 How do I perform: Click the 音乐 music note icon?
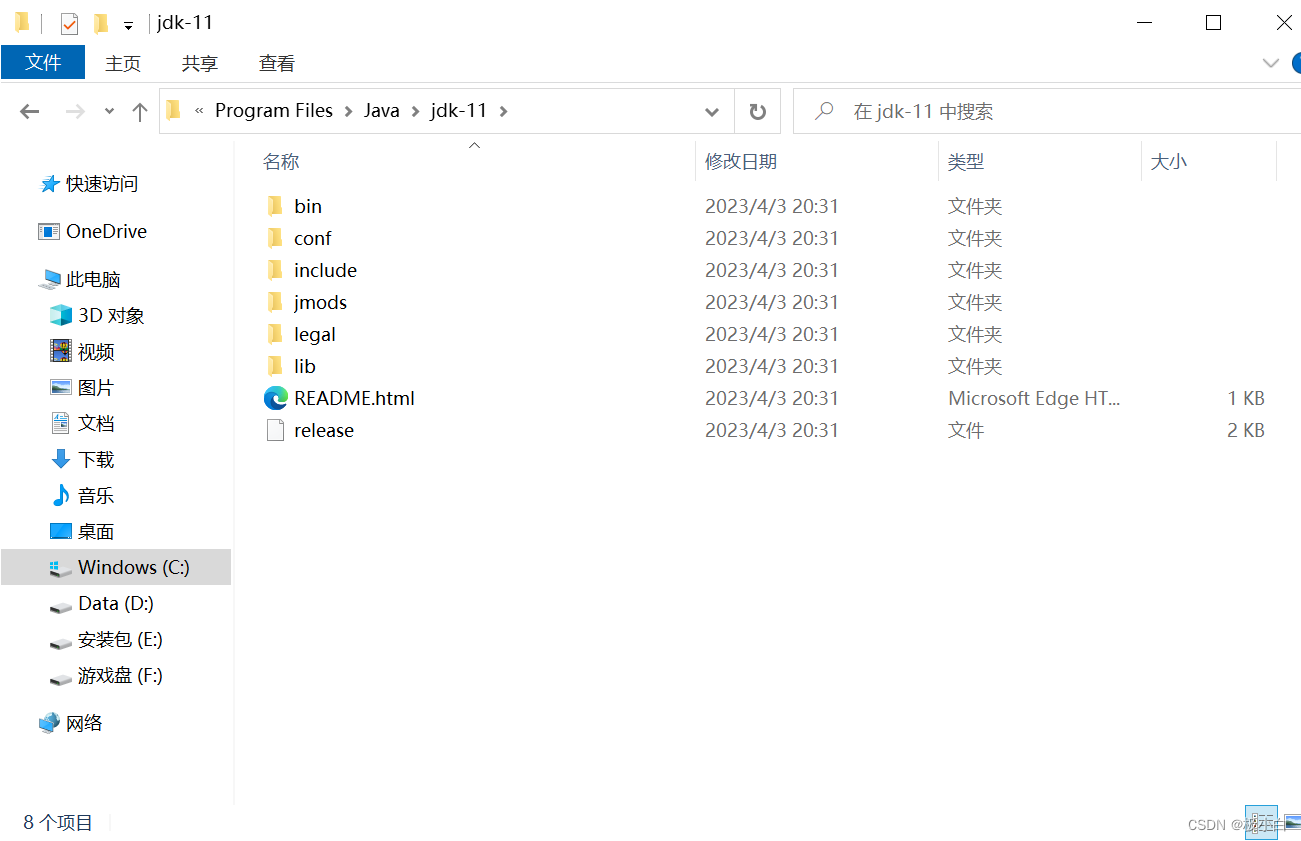(x=61, y=495)
